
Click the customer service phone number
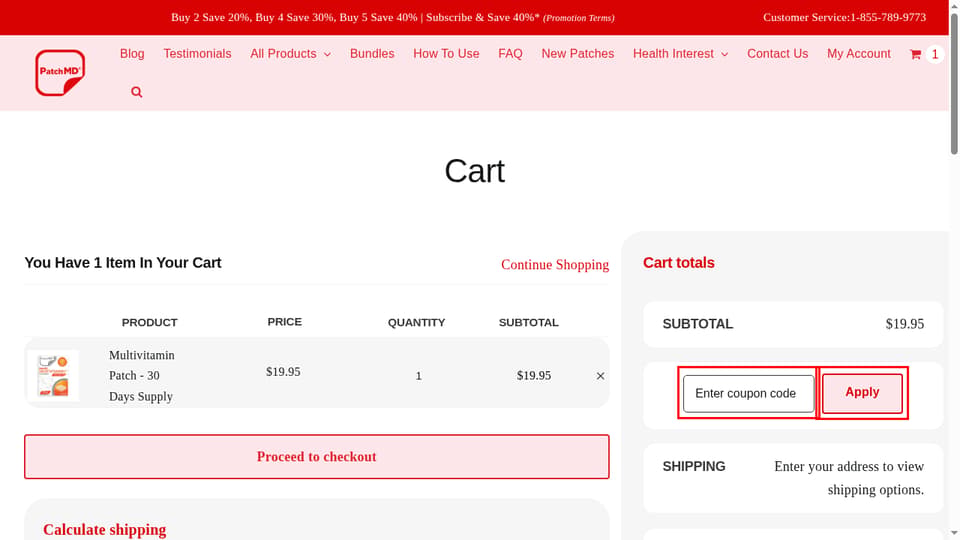click(x=888, y=17)
